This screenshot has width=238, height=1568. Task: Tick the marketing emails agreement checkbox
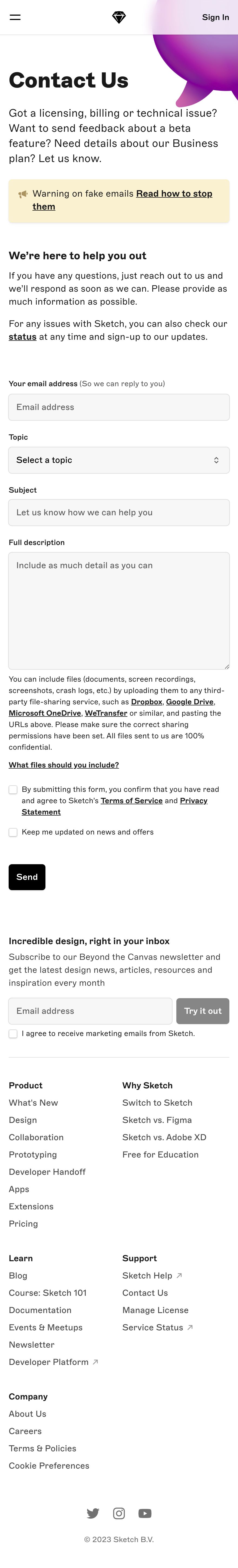click(x=13, y=1034)
